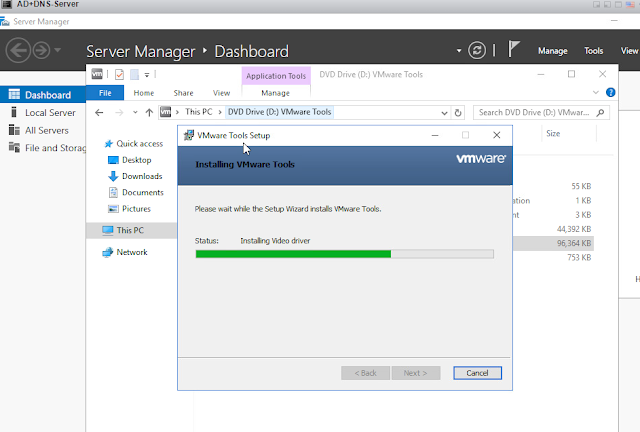Click File and Storage icon in sidebar
This screenshot has width=640, height=432.
14,147
